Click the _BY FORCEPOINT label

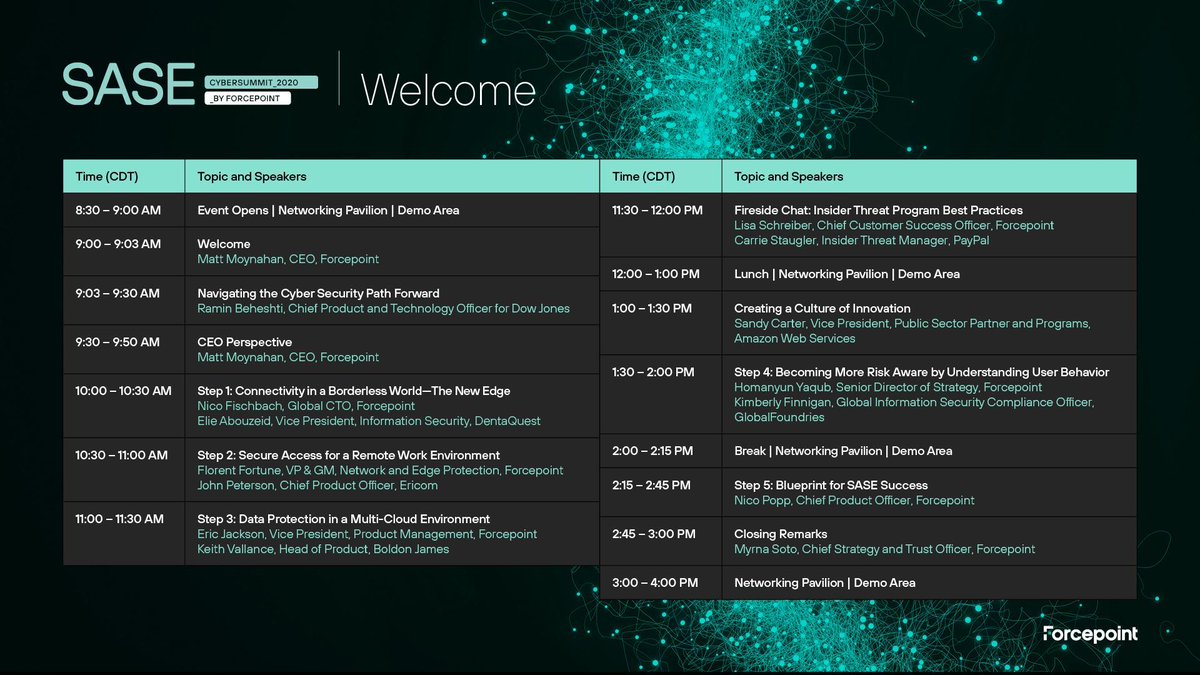[247, 98]
